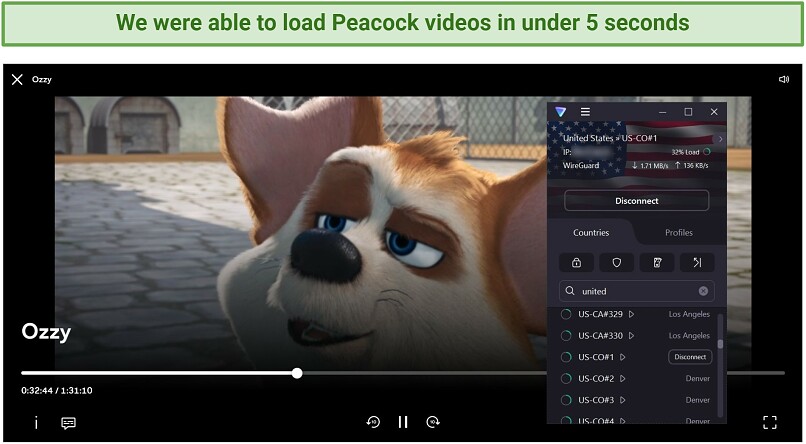
Task: Toggle the Secure Core lock filter
Action: tap(576, 262)
